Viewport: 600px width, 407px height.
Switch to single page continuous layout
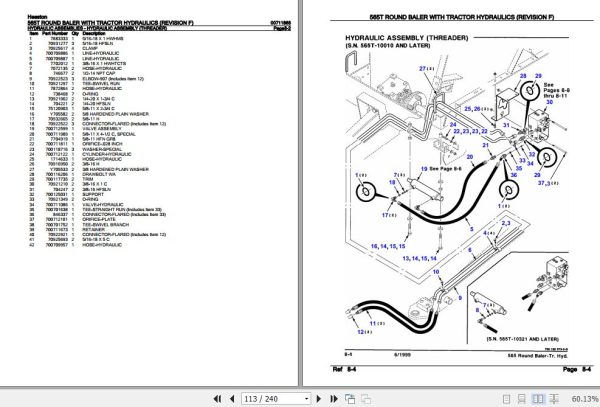(522, 399)
